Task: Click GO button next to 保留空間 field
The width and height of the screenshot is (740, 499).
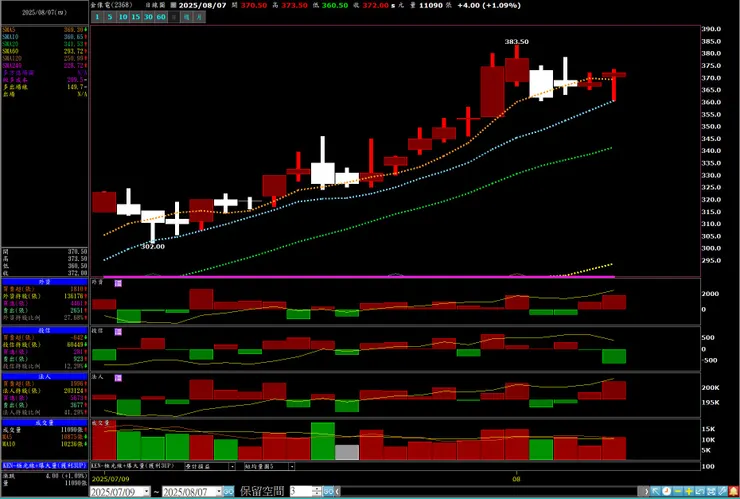Action: 328,491
